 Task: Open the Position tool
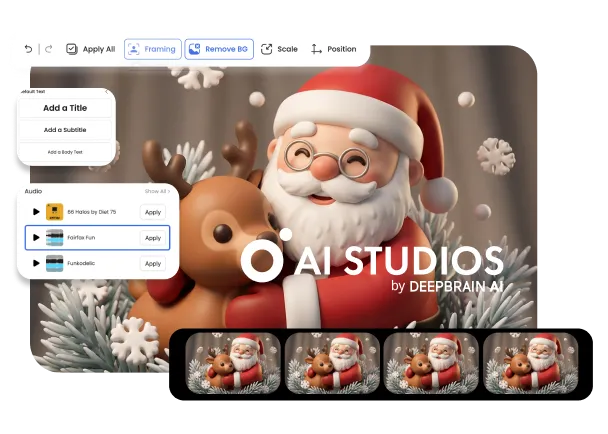coord(333,49)
